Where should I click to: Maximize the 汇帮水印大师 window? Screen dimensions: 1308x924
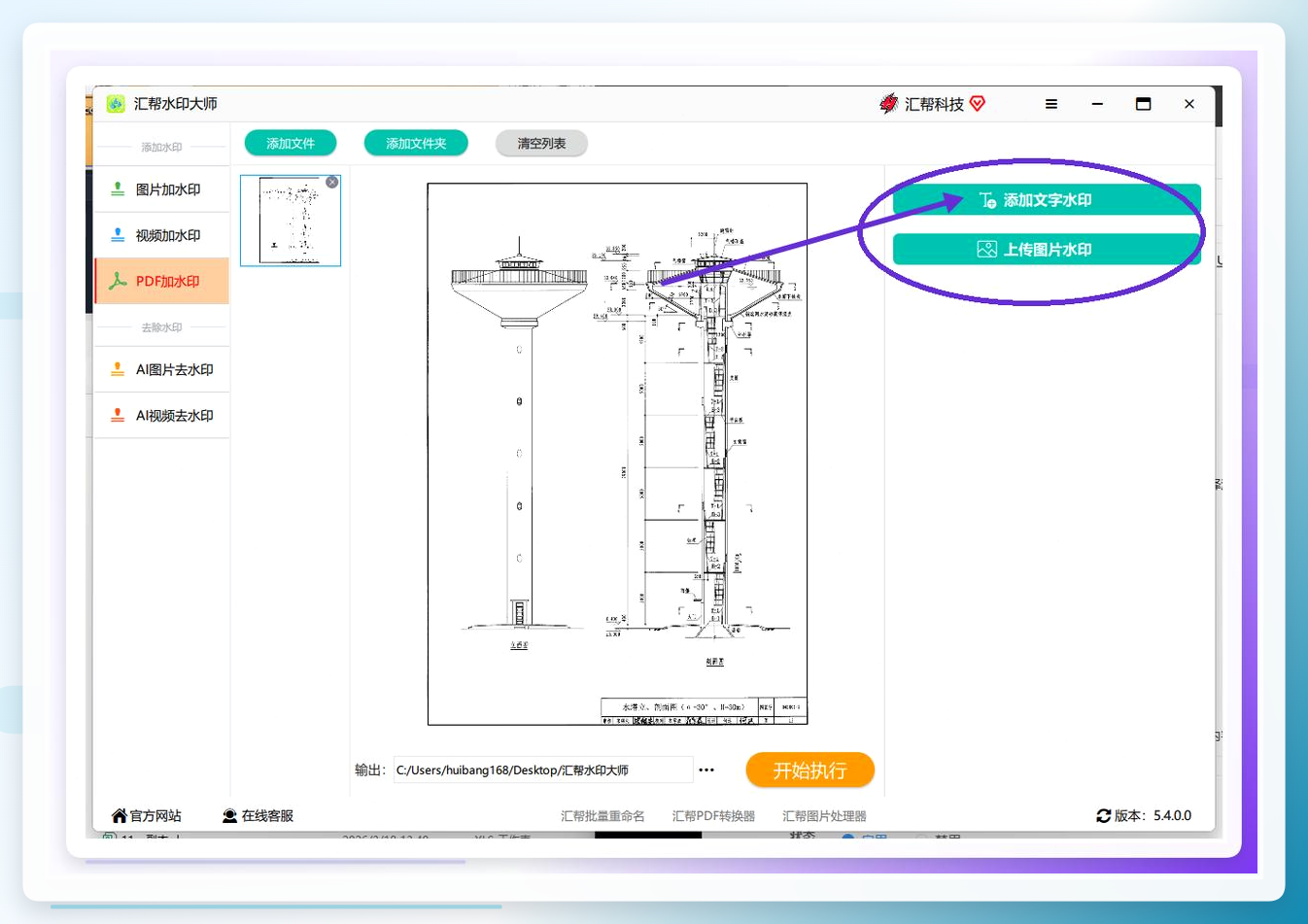click(x=1143, y=104)
